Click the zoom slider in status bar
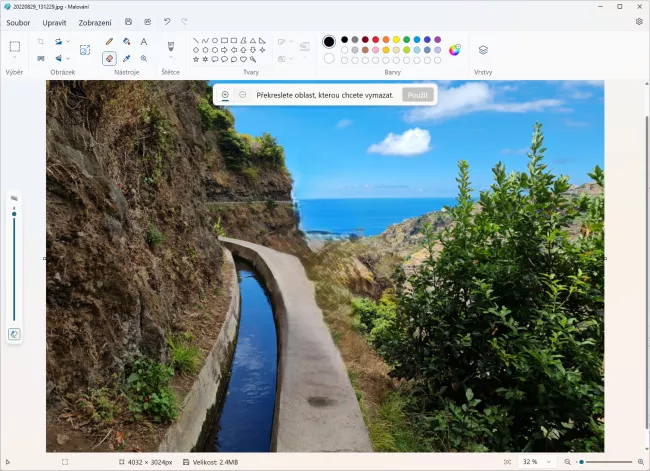Screen dimensions: 650x471 pos(607,462)
